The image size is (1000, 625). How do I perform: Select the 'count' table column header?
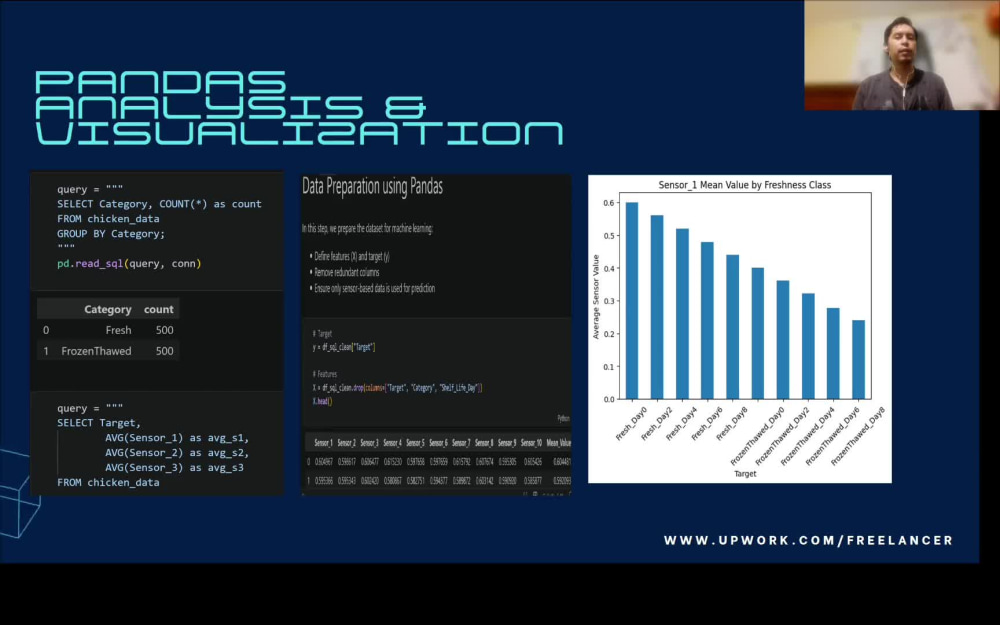click(158, 309)
